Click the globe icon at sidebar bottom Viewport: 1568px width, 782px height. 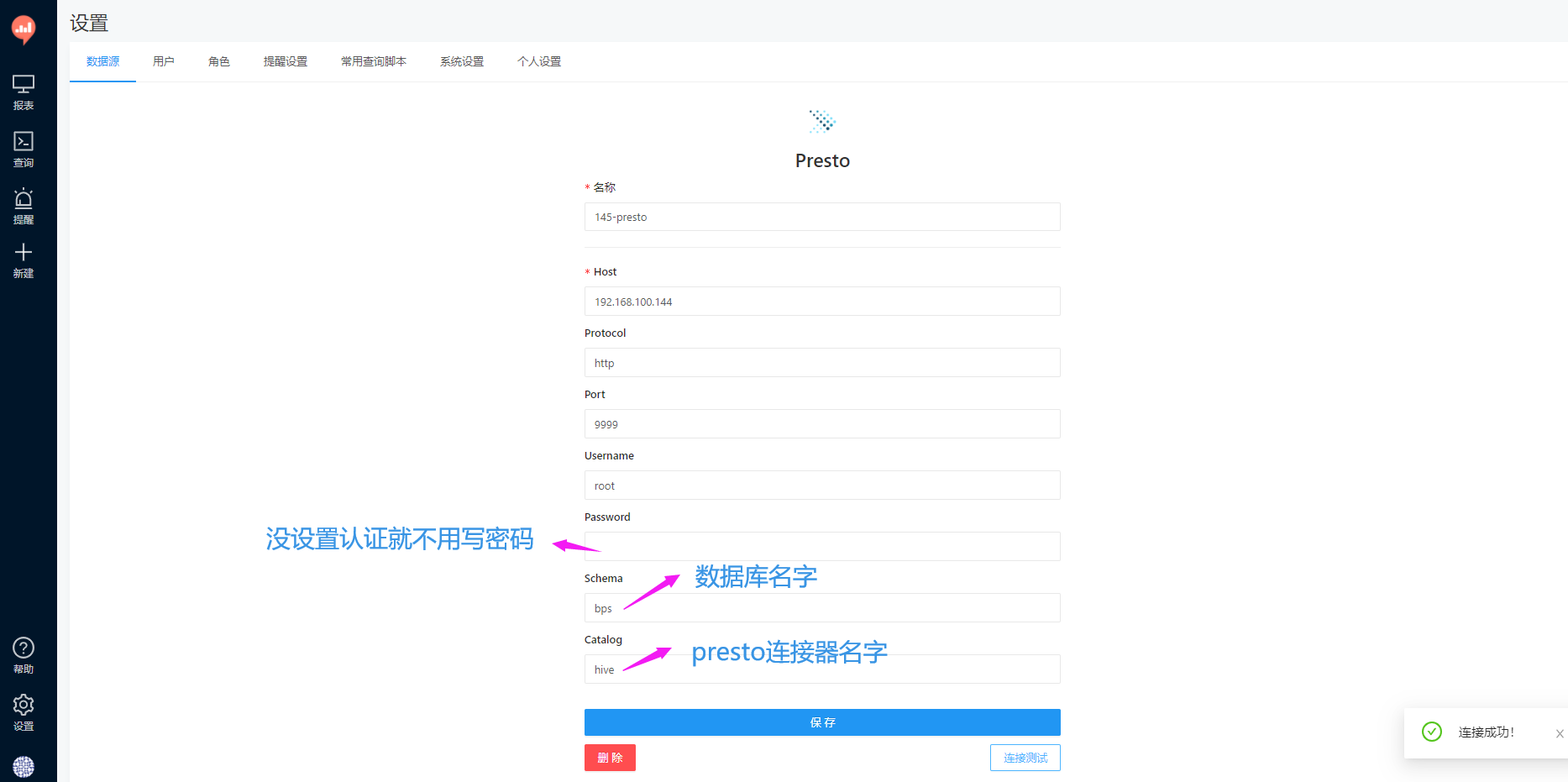(24, 766)
